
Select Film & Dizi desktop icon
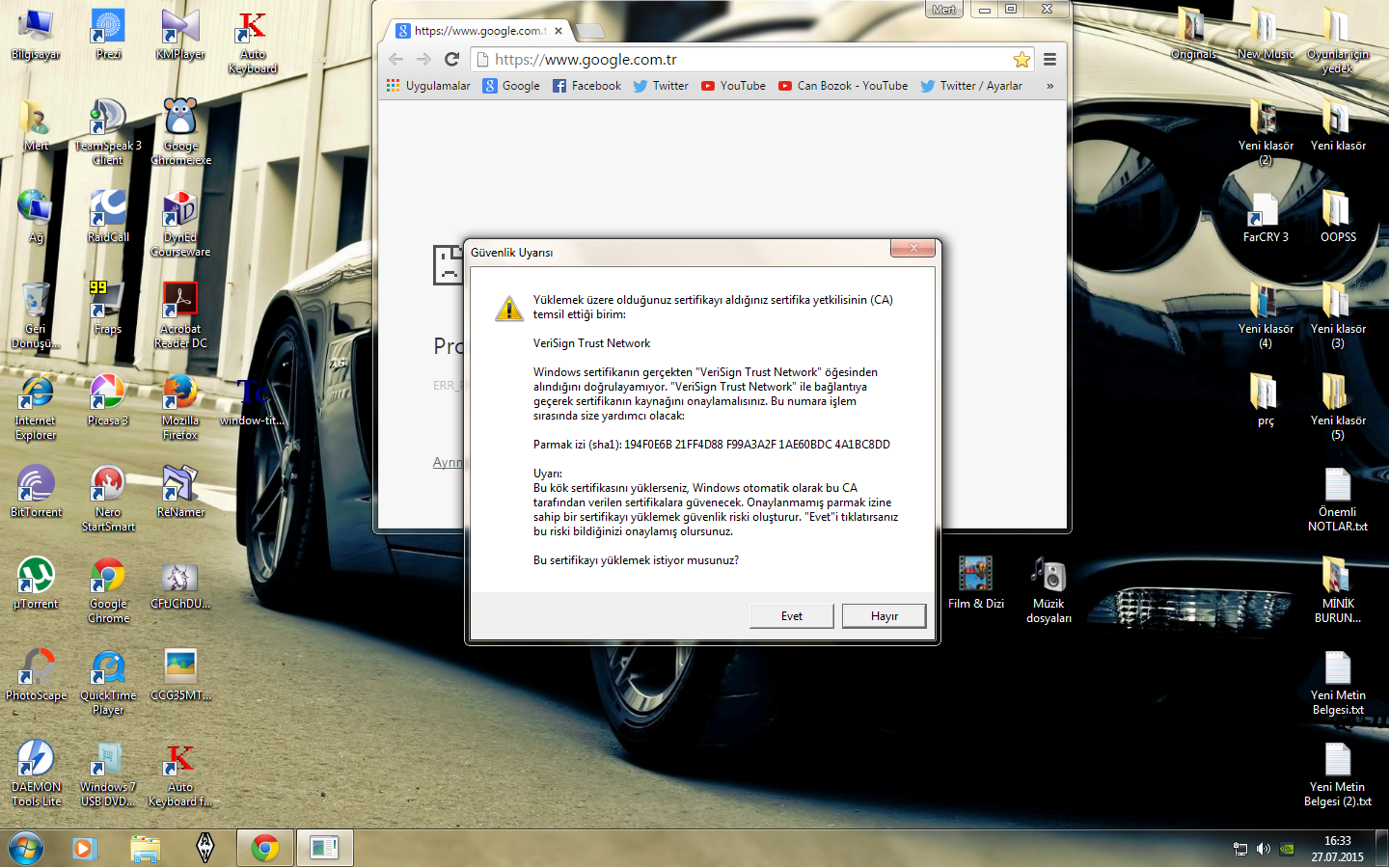click(x=976, y=583)
